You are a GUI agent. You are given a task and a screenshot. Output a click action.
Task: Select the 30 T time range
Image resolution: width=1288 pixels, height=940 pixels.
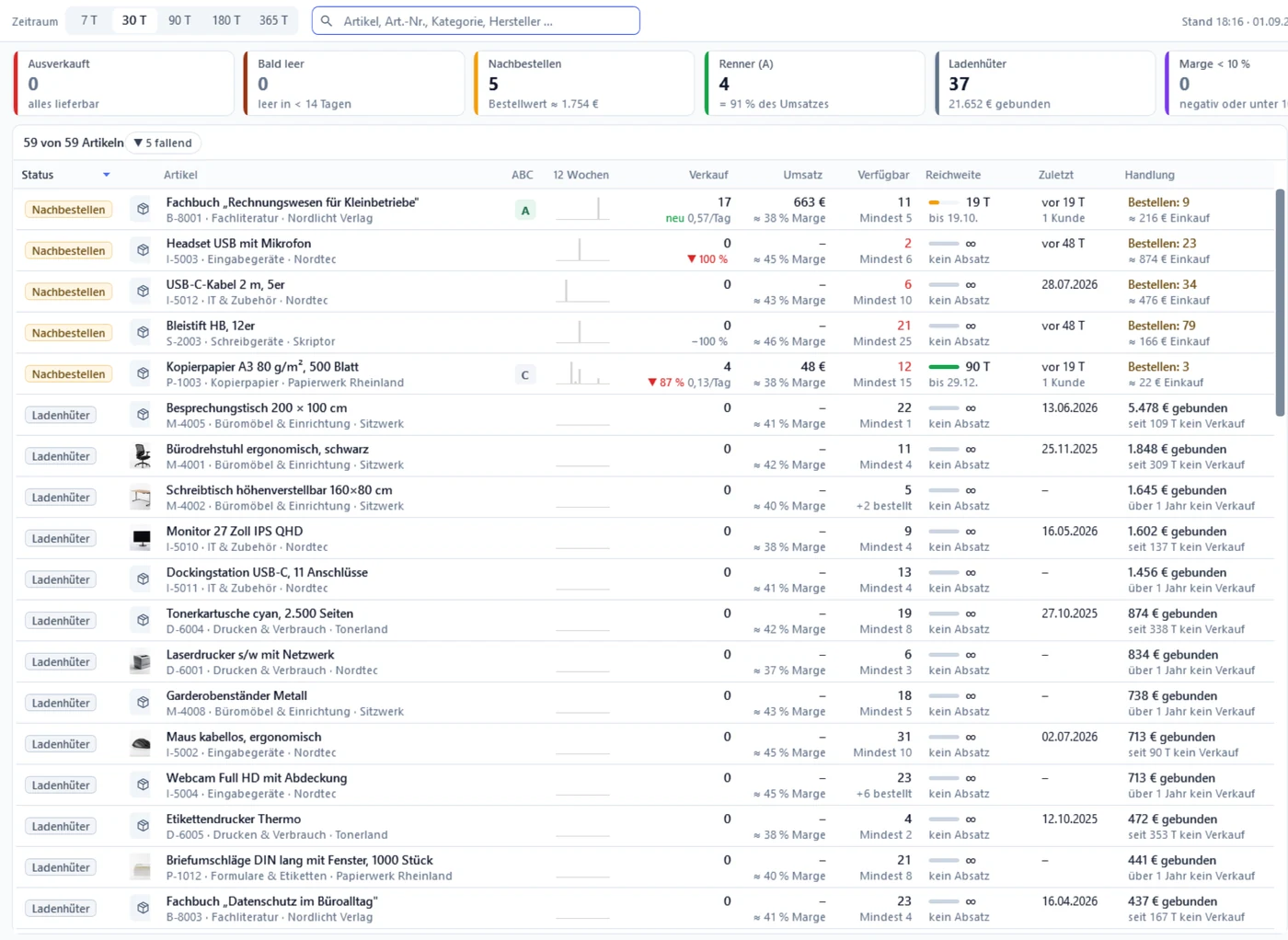pos(134,20)
